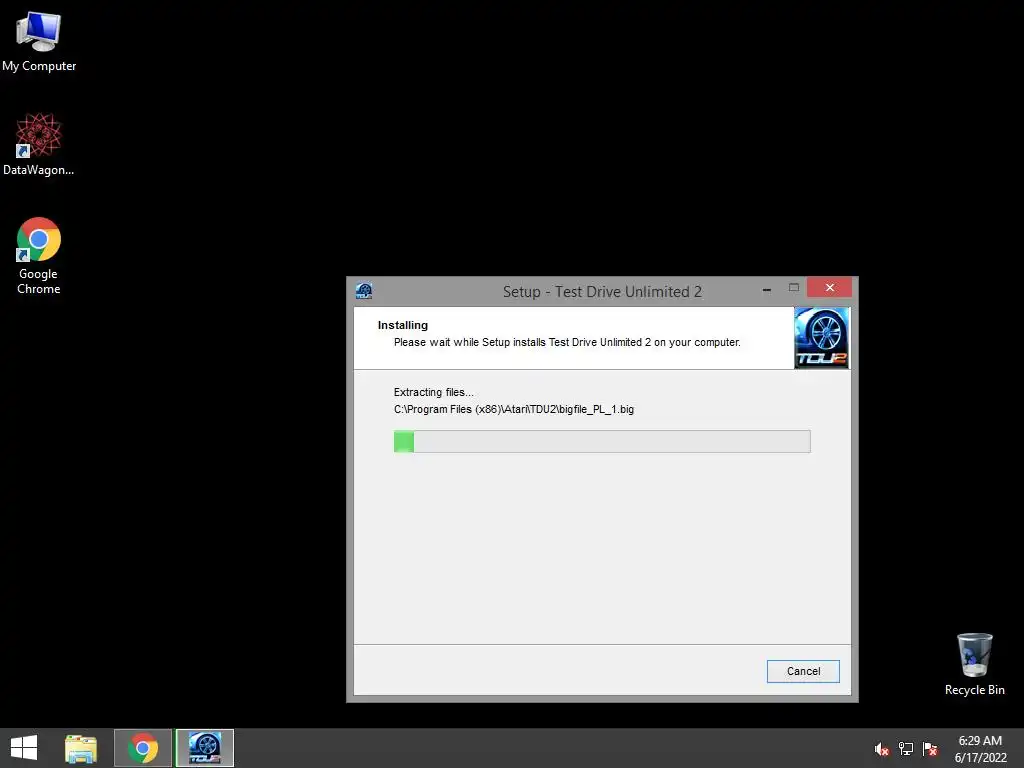Open the Windows Start button

click(x=24, y=748)
